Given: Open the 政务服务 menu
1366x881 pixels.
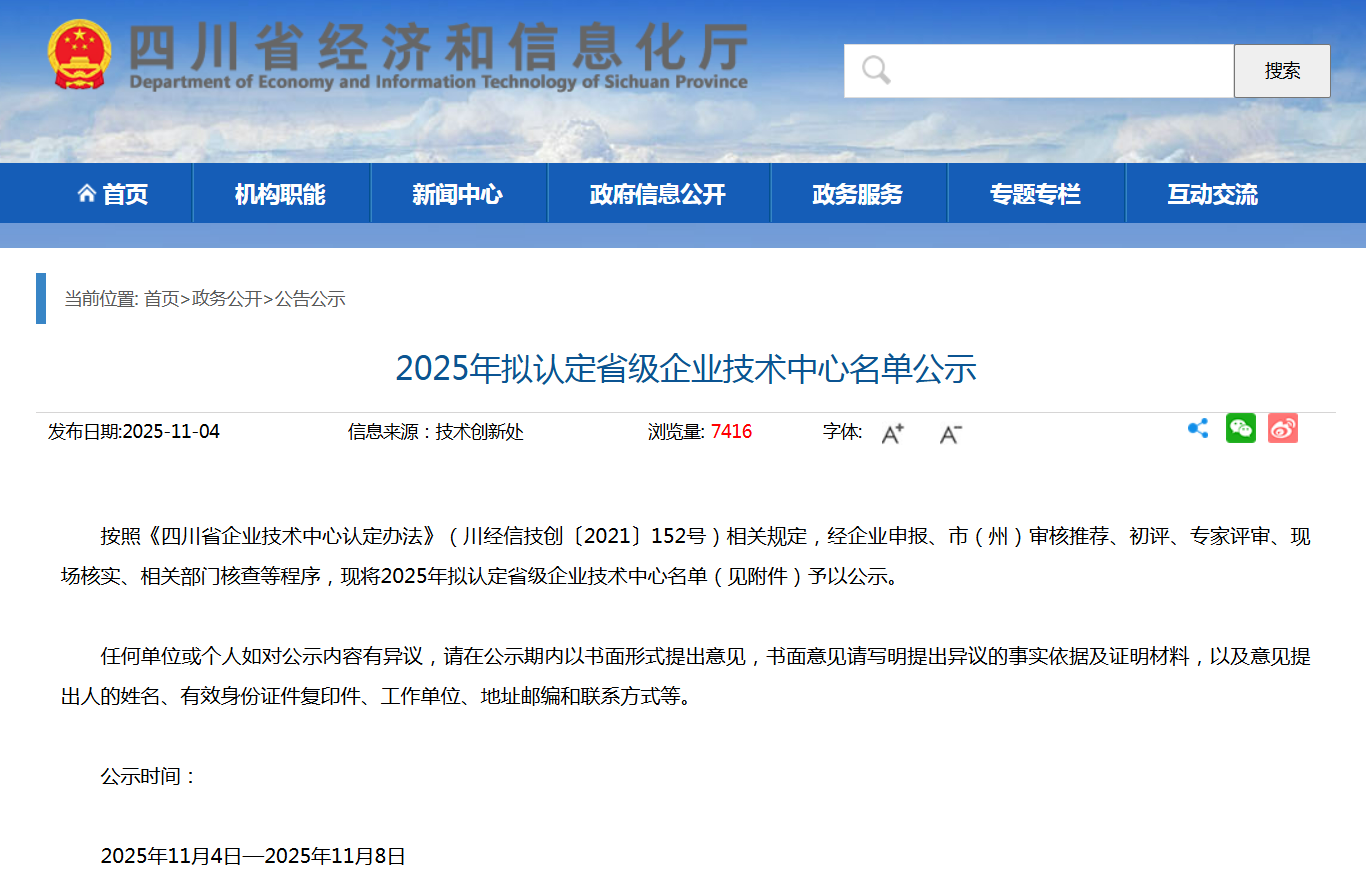Looking at the screenshot, I should [x=857, y=194].
